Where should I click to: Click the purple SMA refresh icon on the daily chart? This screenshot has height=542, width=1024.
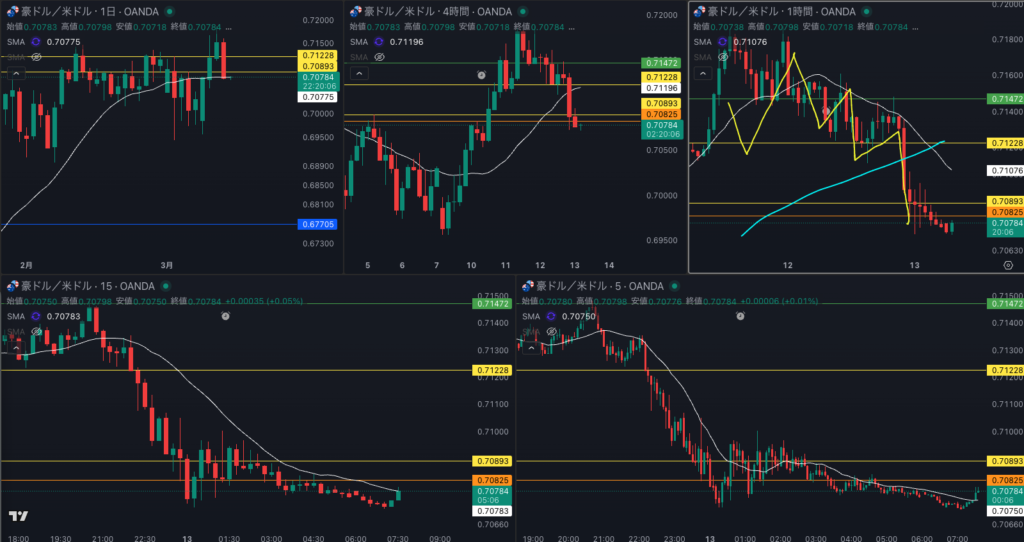coord(37,42)
